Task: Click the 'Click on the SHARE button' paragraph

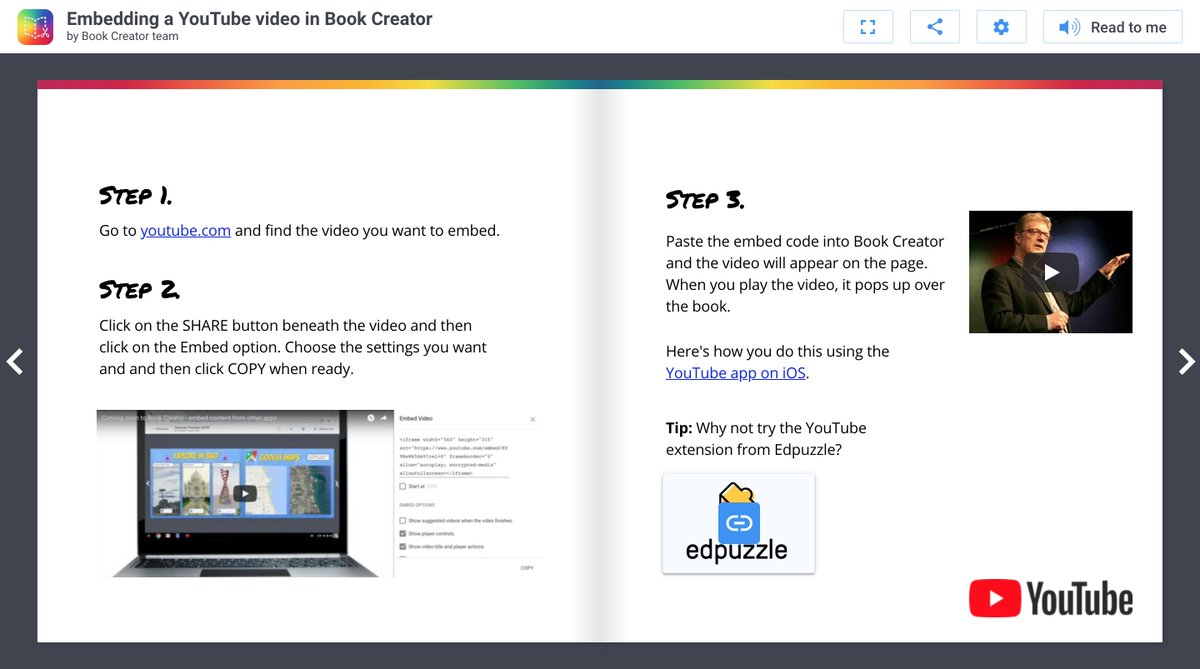Action: 293,347
